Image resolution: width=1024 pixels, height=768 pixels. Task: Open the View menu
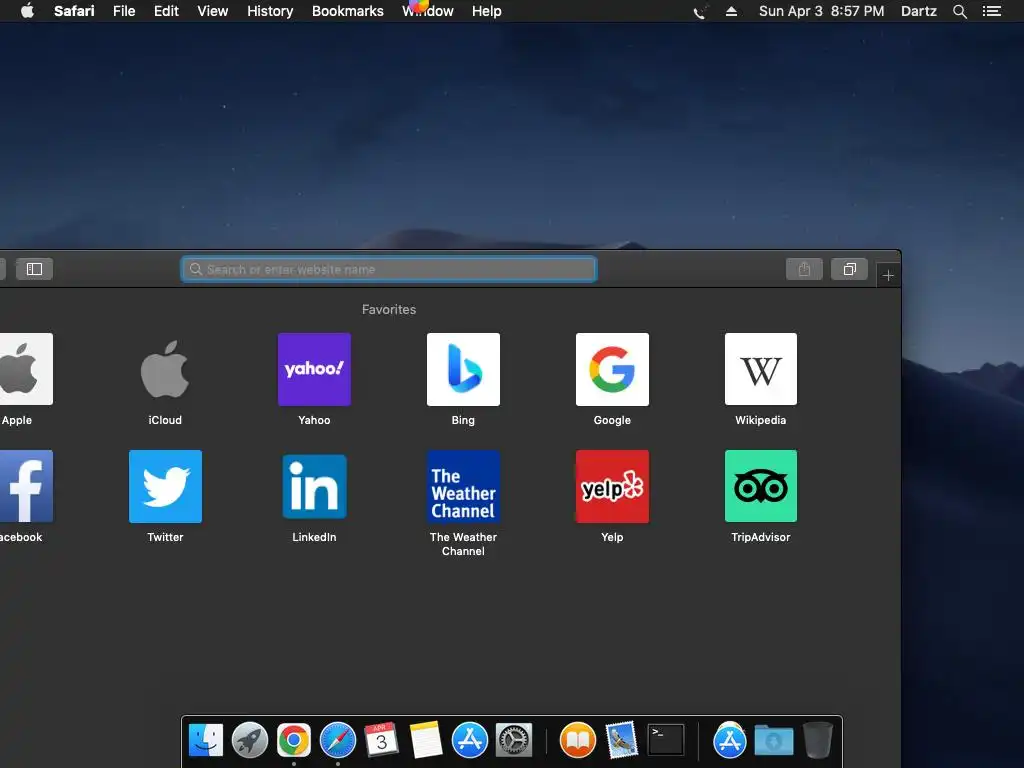(213, 11)
